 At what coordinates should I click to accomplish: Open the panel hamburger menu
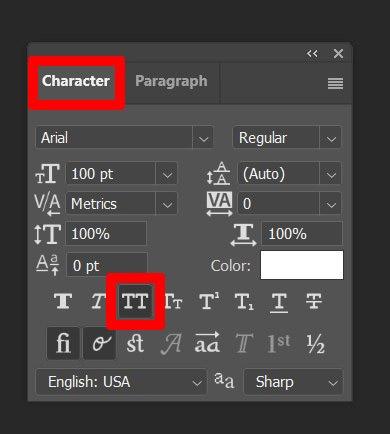pos(335,83)
